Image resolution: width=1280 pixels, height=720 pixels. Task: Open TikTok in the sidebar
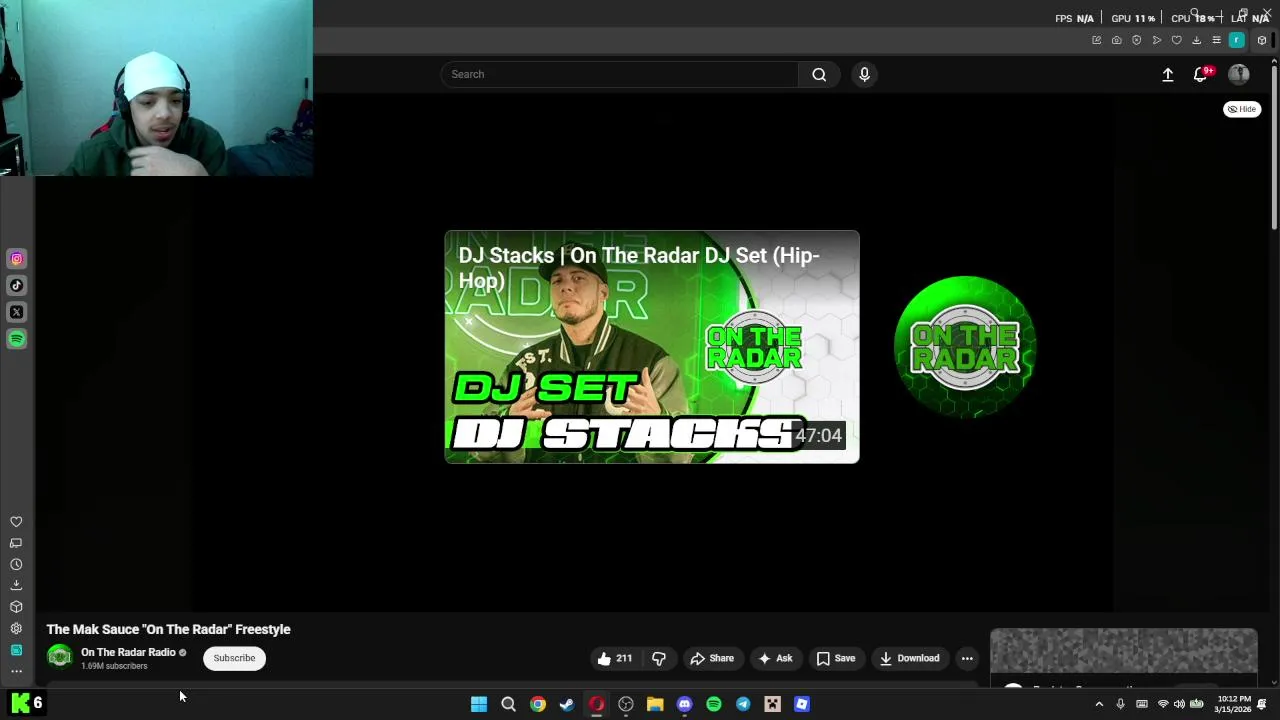coord(16,286)
